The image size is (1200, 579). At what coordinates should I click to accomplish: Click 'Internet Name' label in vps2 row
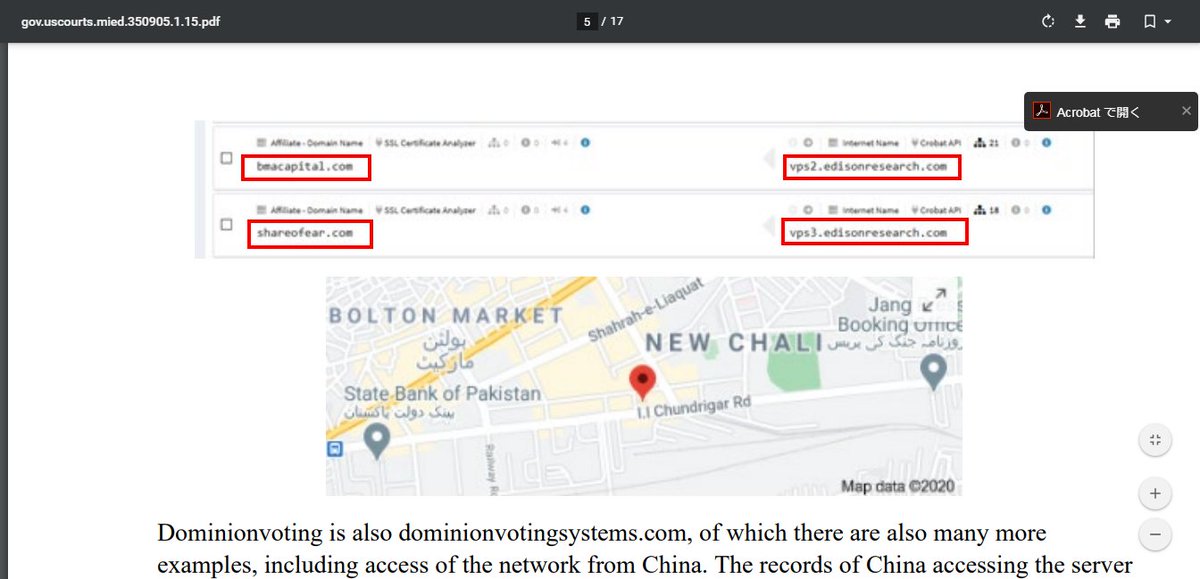pos(870,143)
